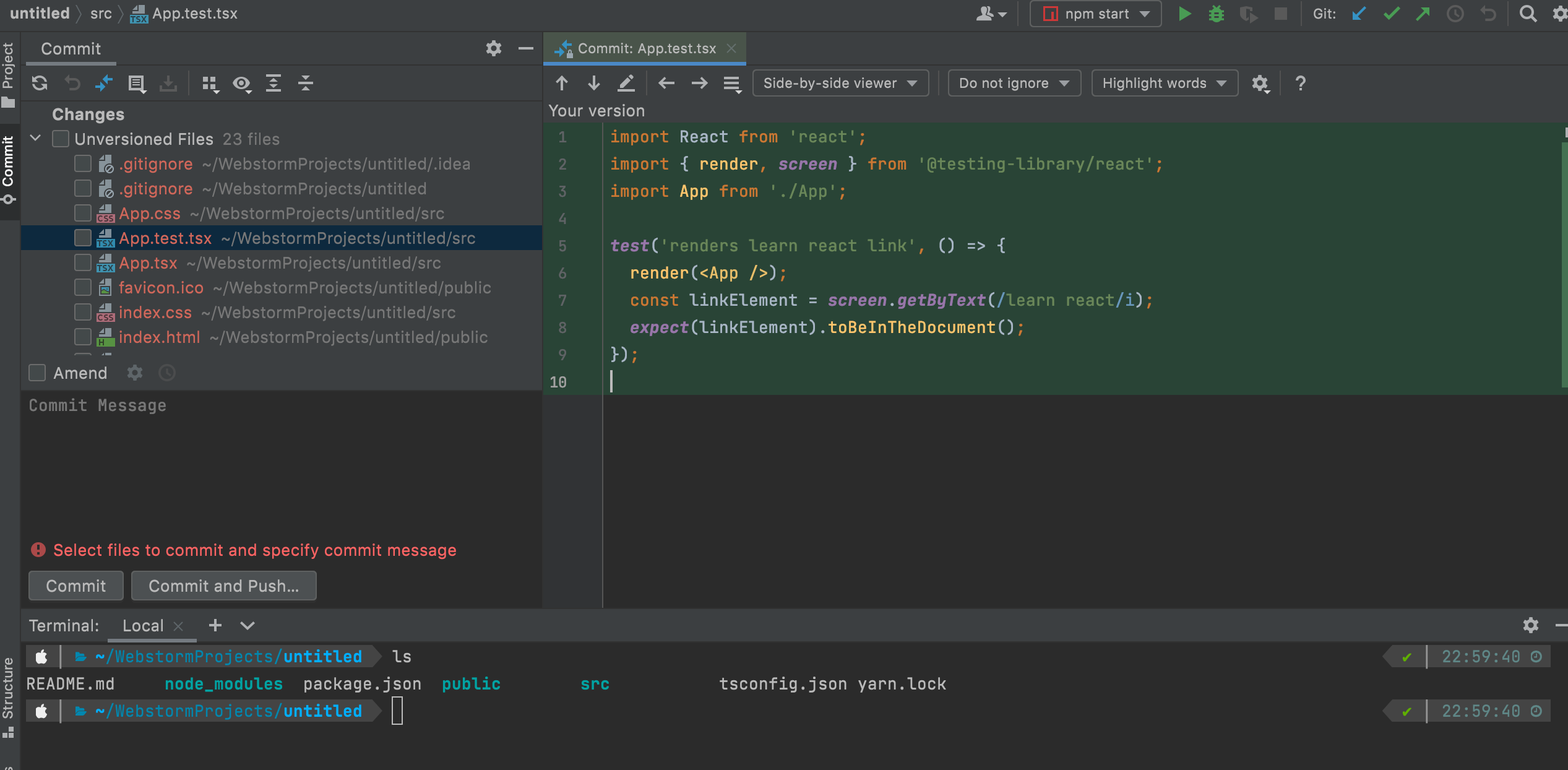
Task: Collapse the Unversioned Files tree node
Action: [36, 139]
